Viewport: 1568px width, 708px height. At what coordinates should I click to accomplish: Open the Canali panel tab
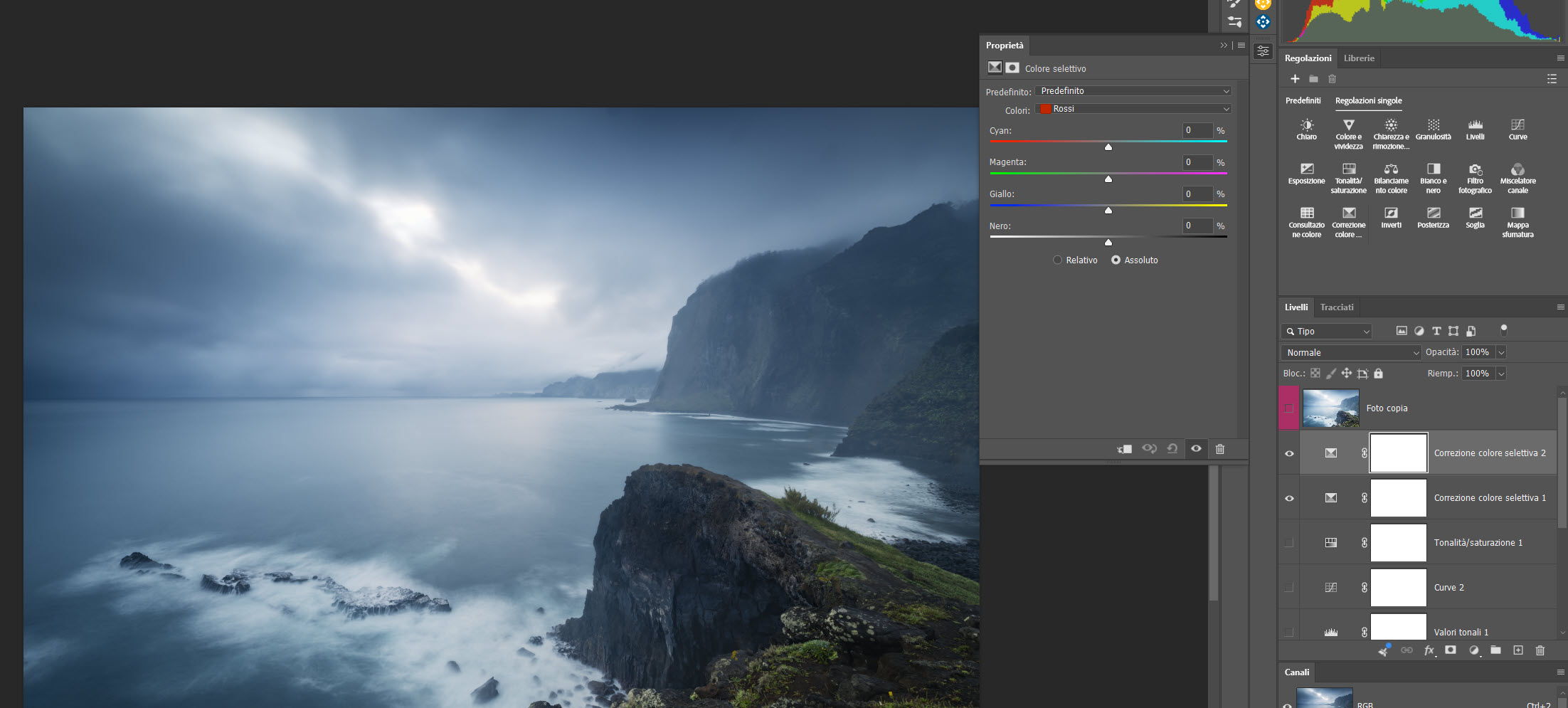pos(1297,672)
